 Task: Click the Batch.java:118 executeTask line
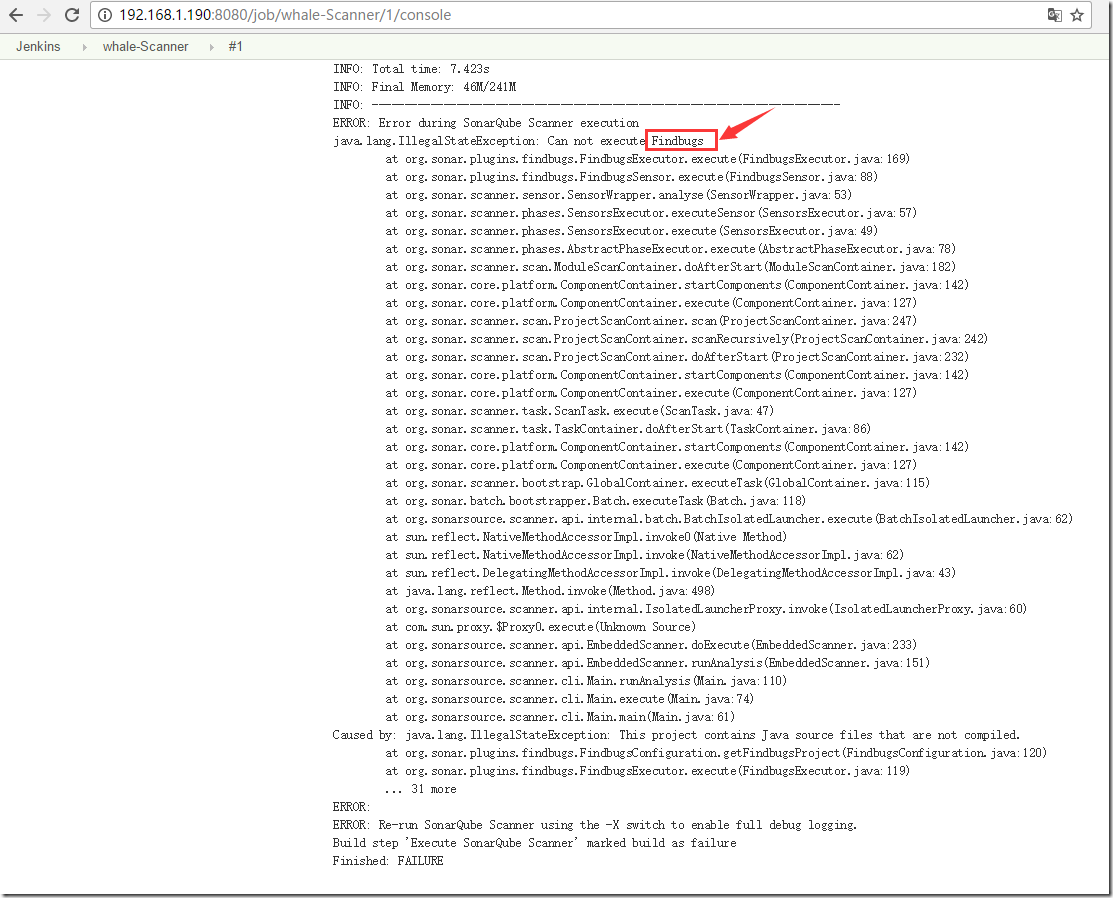(x=596, y=501)
